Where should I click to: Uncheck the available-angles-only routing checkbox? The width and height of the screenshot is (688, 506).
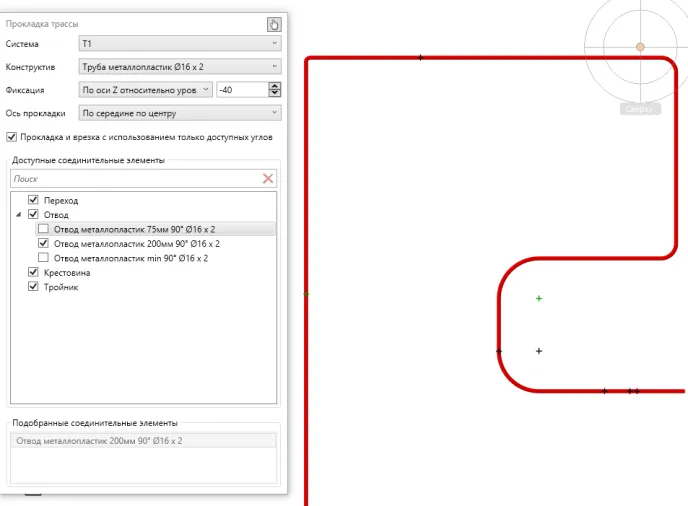[x=12, y=137]
